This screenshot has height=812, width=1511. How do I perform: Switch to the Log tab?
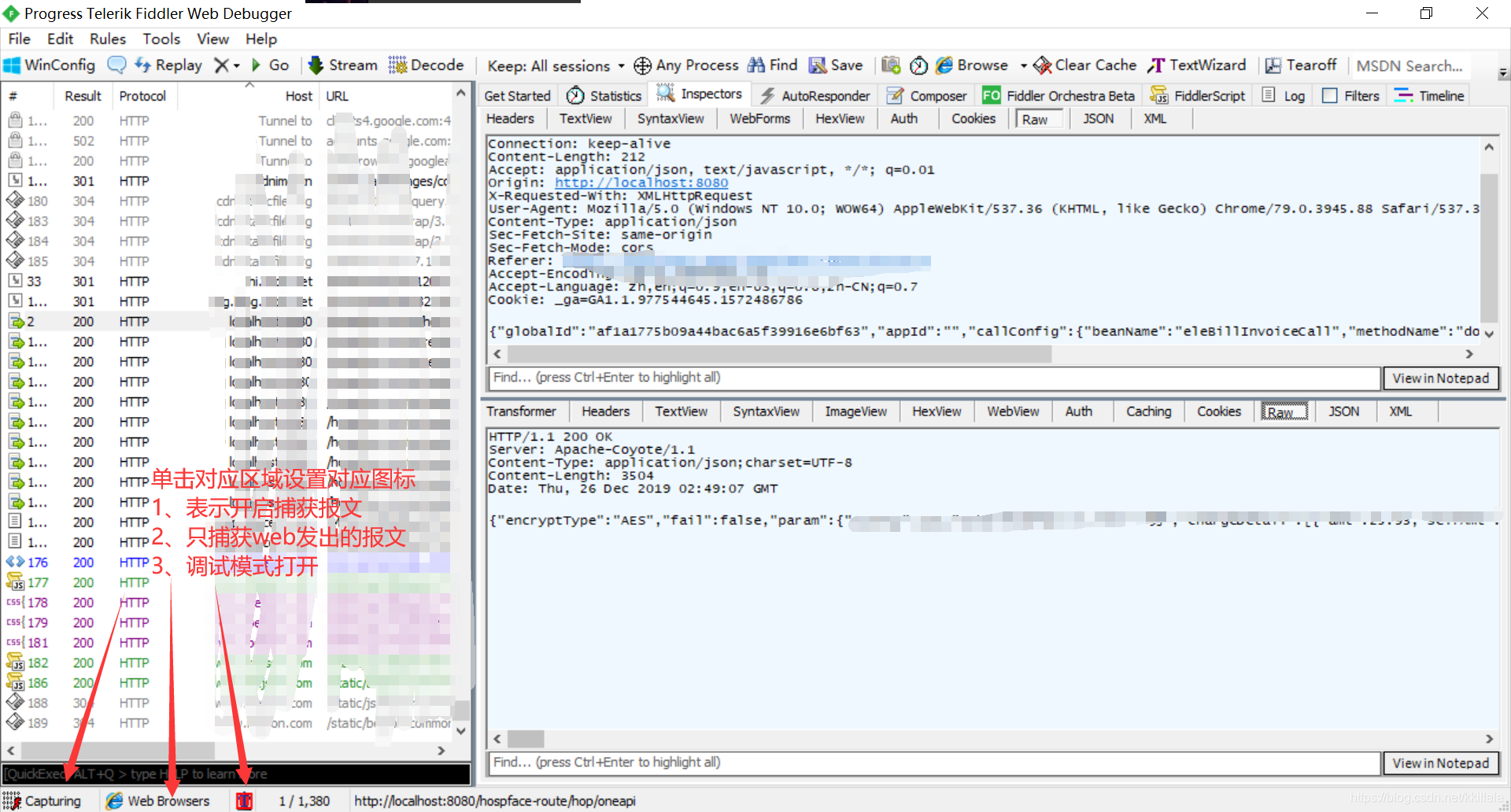(x=1284, y=95)
